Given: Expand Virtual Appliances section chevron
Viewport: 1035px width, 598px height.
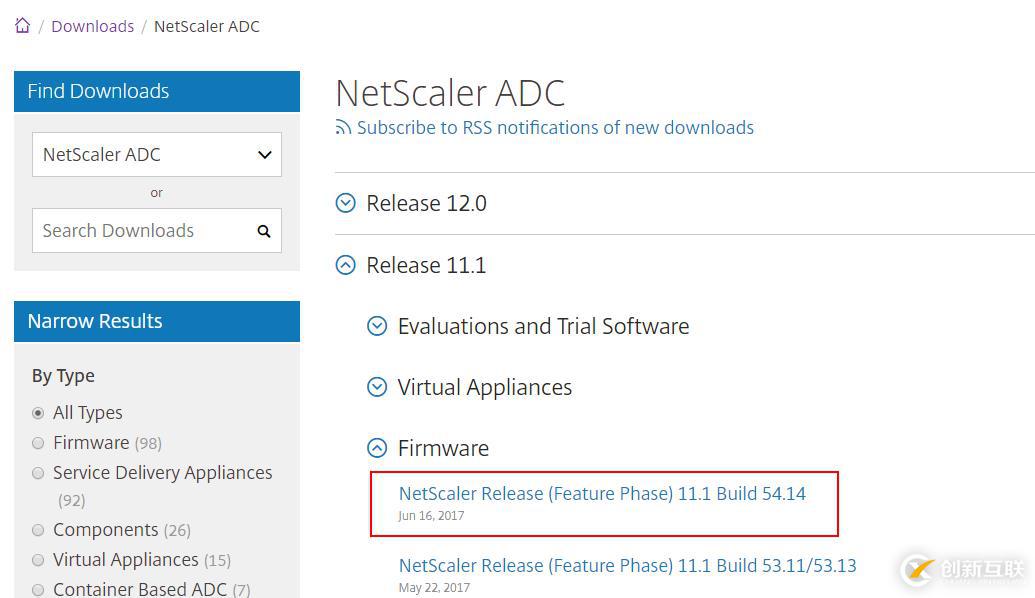Looking at the screenshot, I should point(377,387).
